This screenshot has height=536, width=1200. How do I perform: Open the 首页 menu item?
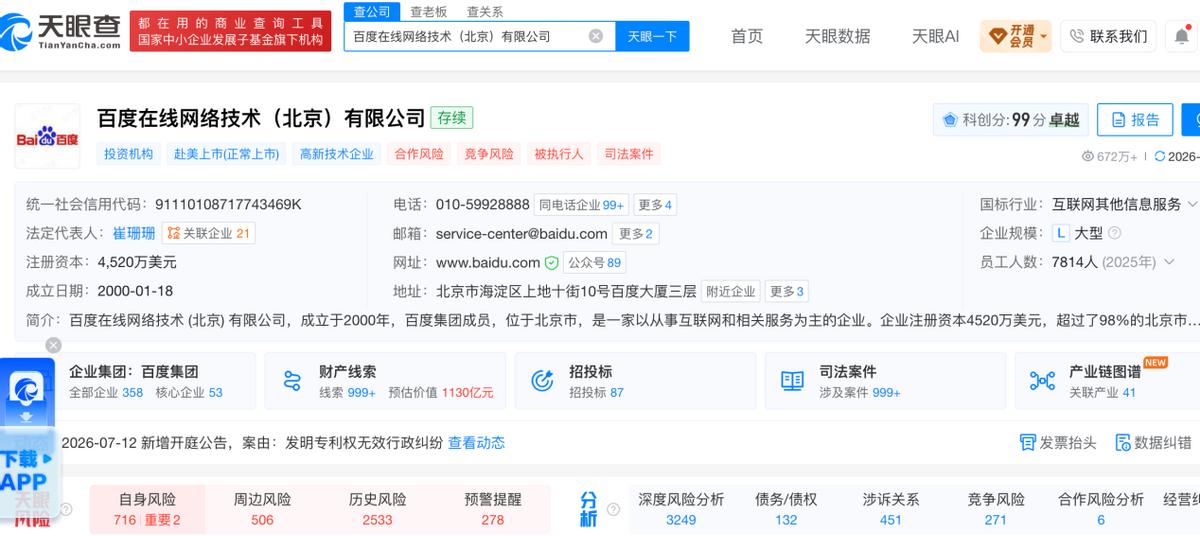click(747, 36)
